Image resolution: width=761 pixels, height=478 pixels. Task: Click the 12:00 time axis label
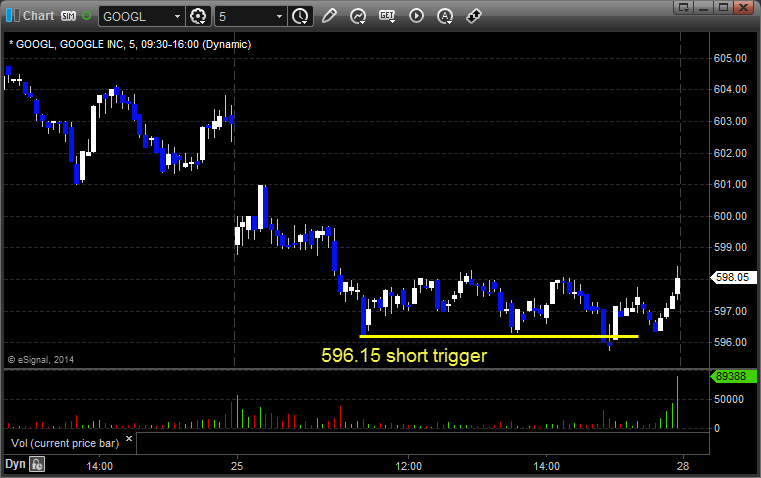(409, 466)
